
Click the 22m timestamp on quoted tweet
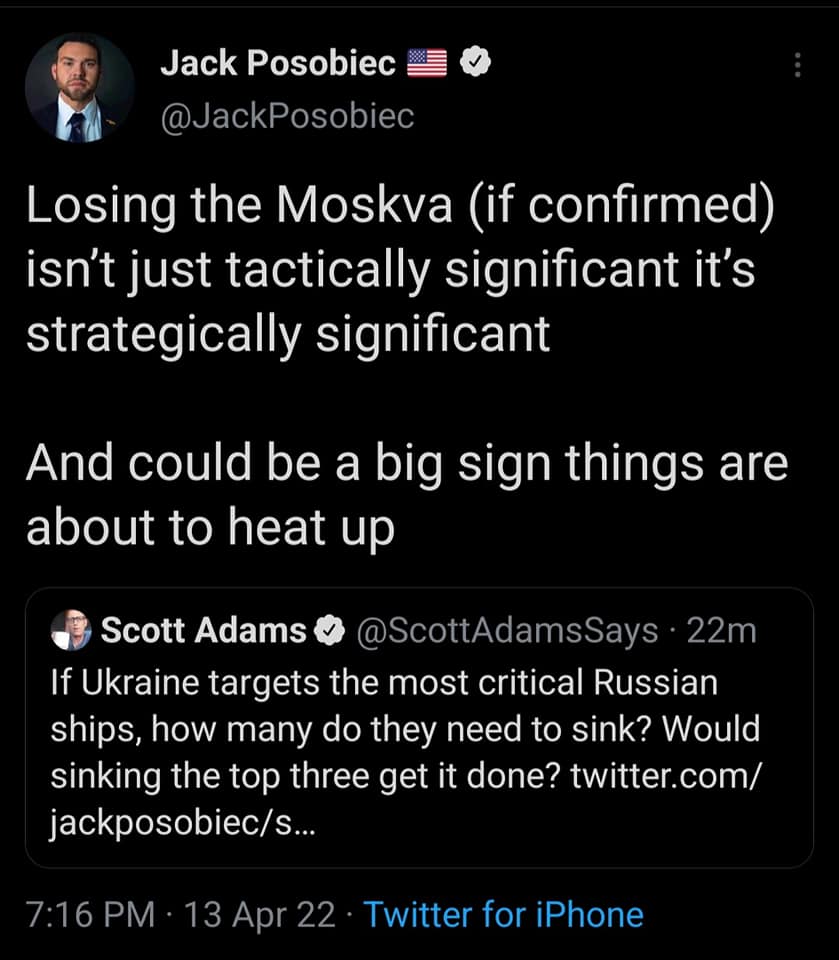(x=720, y=630)
